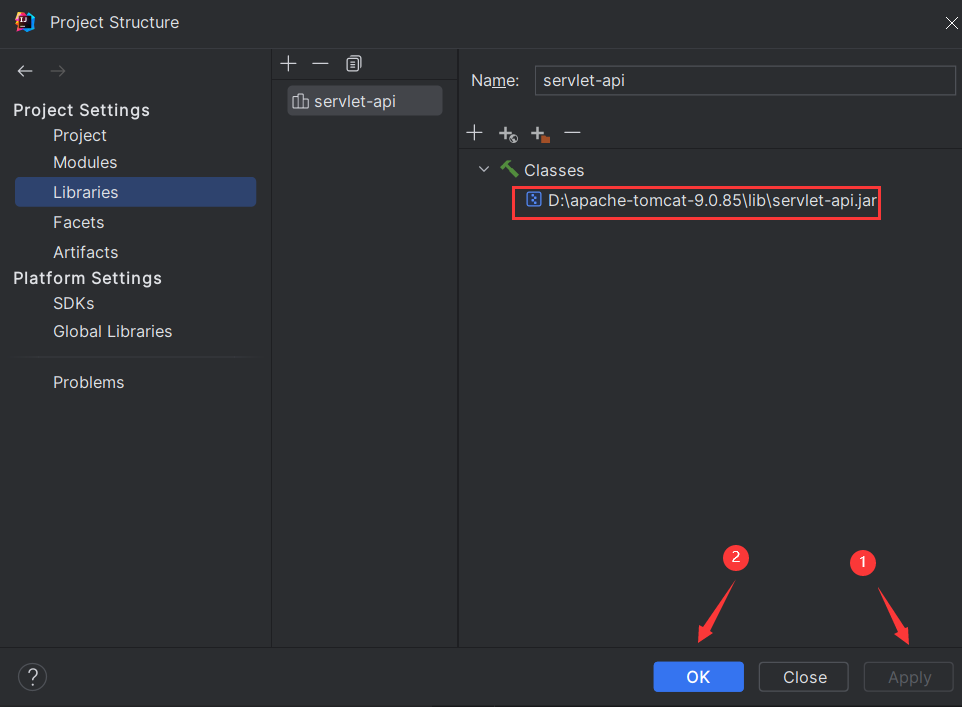The width and height of the screenshot is (962, 707).
Task: Remove the selected library from list
Action: (x=320, y=63)
